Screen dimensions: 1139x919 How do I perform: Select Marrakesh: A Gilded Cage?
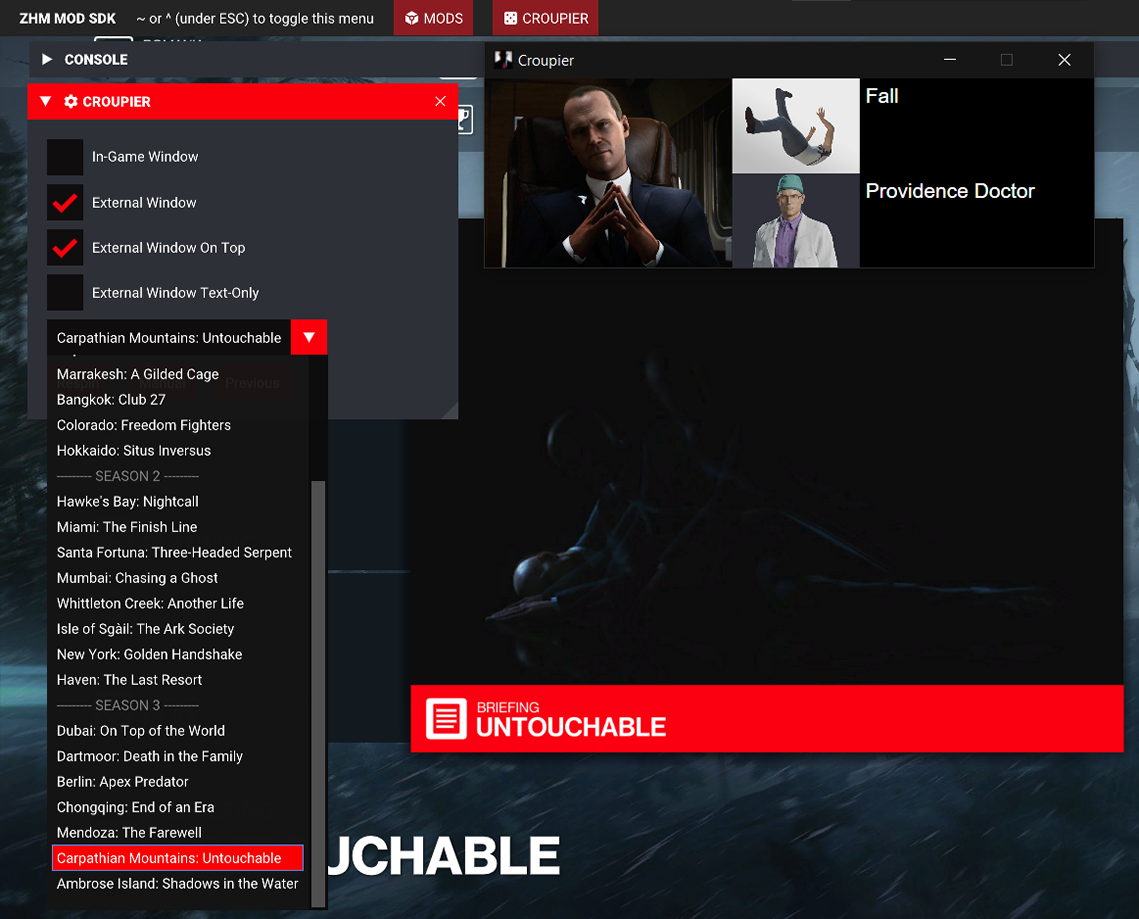137,374
